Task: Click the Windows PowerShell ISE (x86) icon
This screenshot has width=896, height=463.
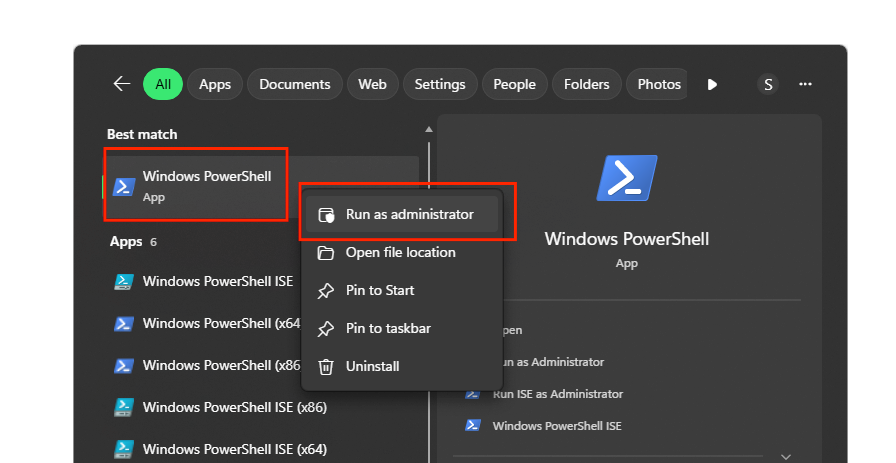Action: [124, 407]
